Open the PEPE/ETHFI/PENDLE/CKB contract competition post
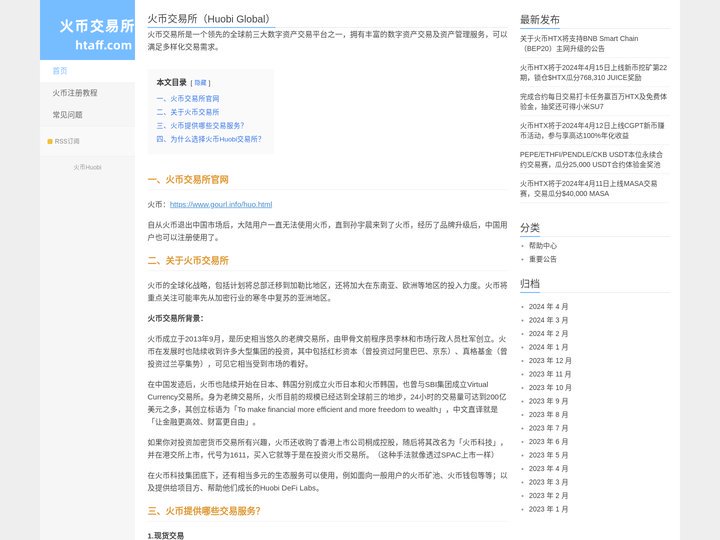Image resolution: width=720 pixels, height=540 pixels. tap(591, 159)
